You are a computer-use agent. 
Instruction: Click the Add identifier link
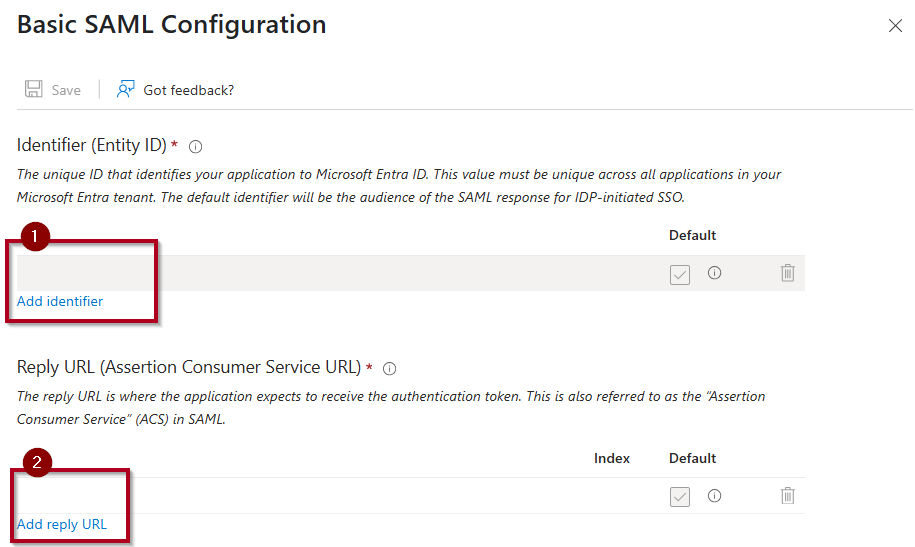tap(60, 301)
